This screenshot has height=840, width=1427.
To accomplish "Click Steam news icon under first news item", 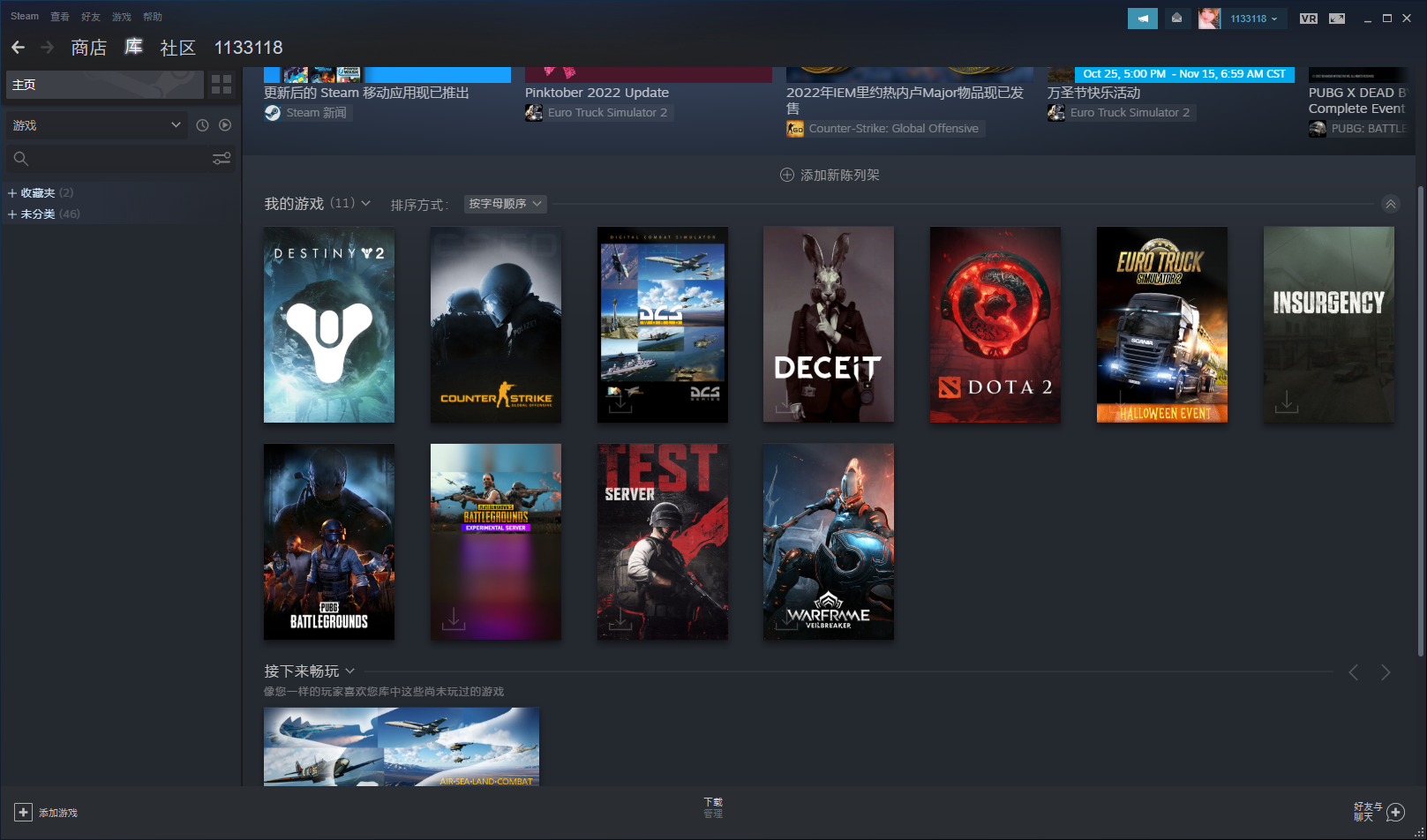I will 273,113.
